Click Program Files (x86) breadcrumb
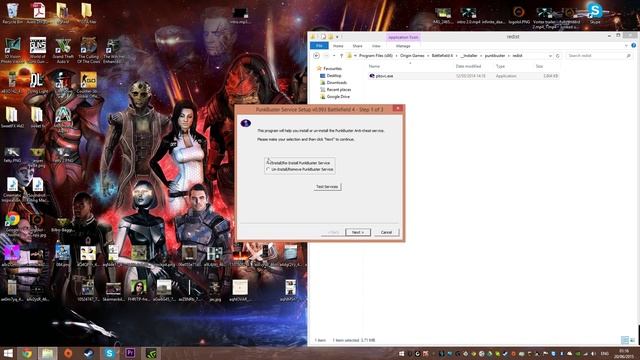 [x=376, y=56]
